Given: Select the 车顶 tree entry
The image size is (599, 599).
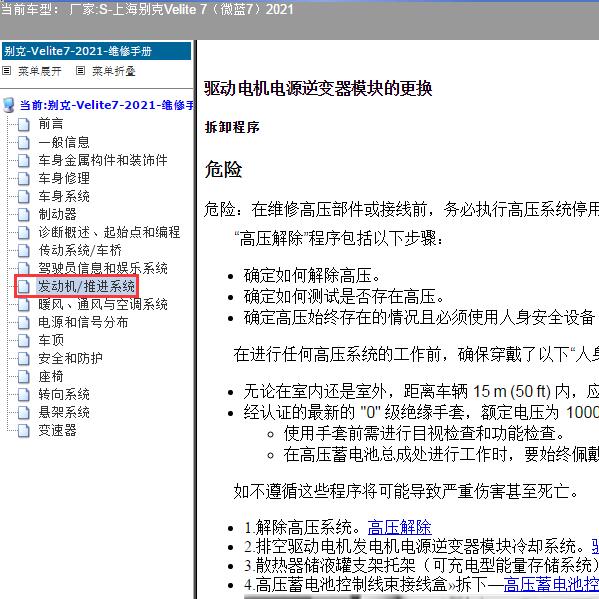Looking at the screenshot, I should 51,340.
